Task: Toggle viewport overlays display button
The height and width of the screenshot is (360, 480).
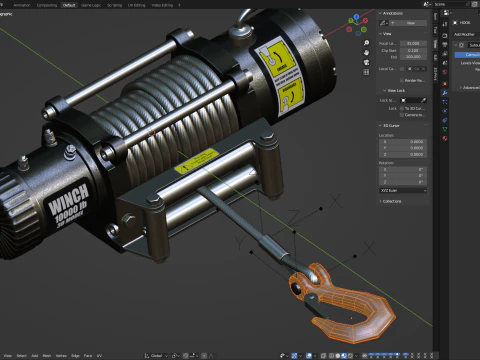Action: 309,356
